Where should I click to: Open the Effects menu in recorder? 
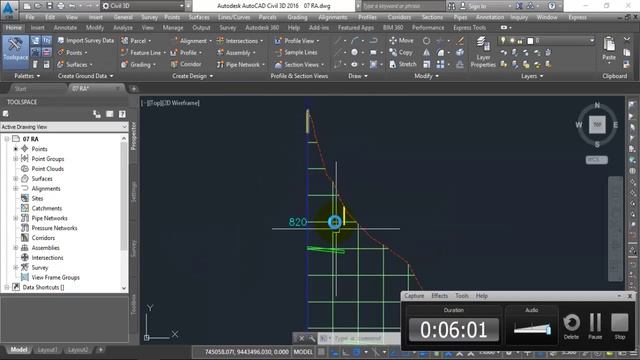439,296
